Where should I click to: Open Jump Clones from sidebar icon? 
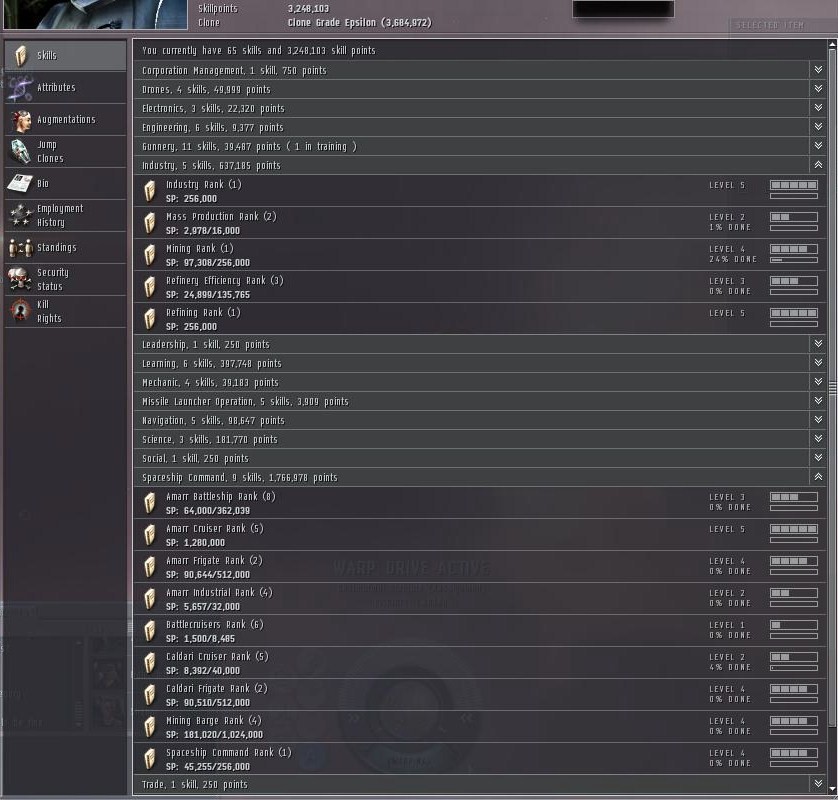tap(20, 152)
